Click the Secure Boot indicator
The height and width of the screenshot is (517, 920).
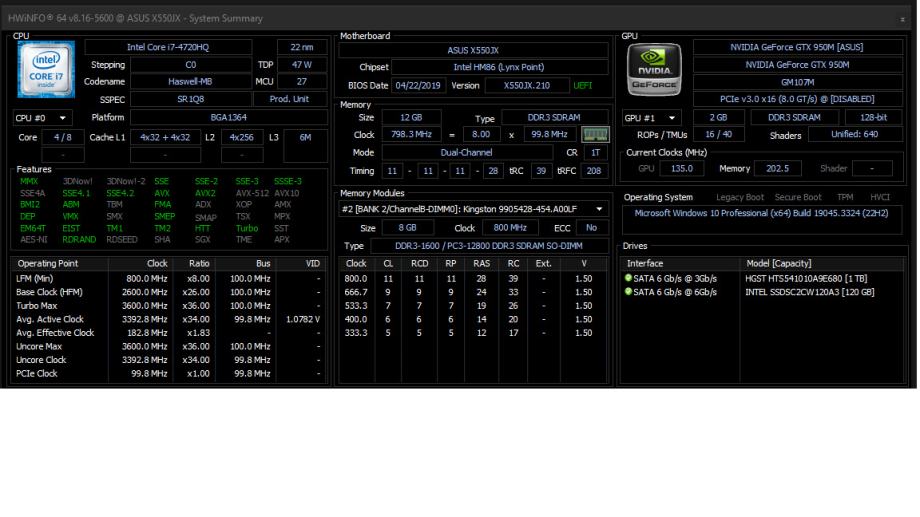coord(798,197)
